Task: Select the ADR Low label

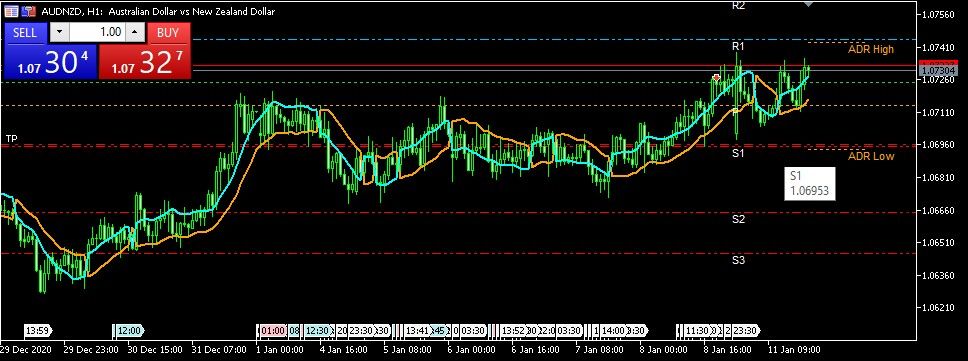Action: (870, 156)
